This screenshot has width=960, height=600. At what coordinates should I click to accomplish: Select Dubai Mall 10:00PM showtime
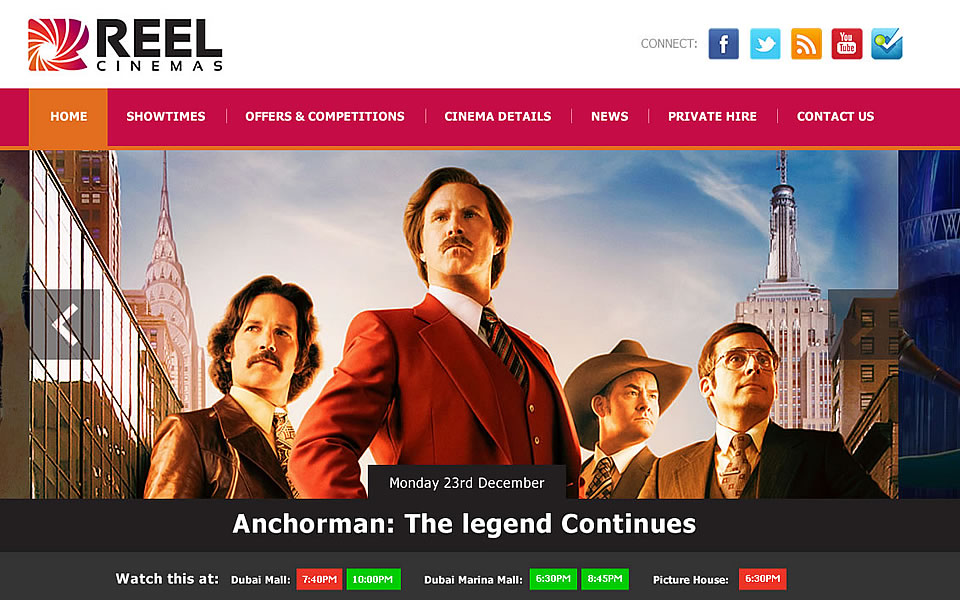click(x=373, y=579)
